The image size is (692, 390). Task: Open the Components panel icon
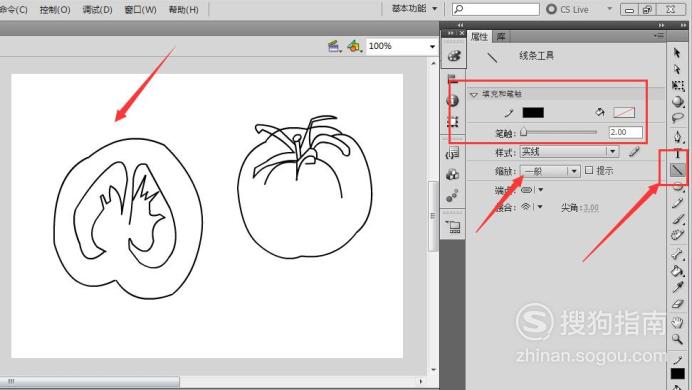452,174
